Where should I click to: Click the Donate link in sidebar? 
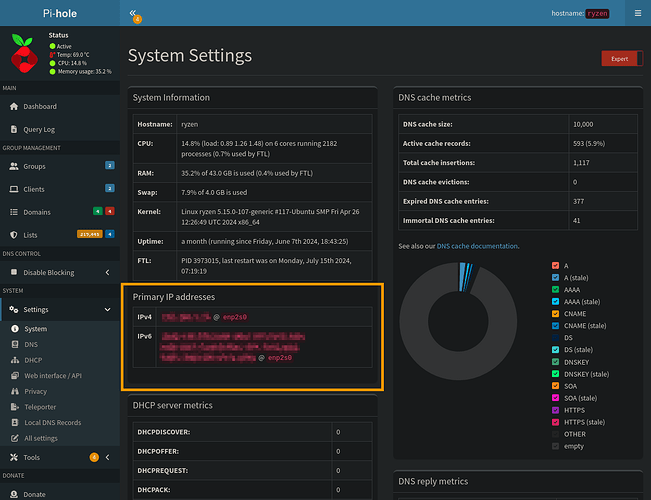[35, 494]
